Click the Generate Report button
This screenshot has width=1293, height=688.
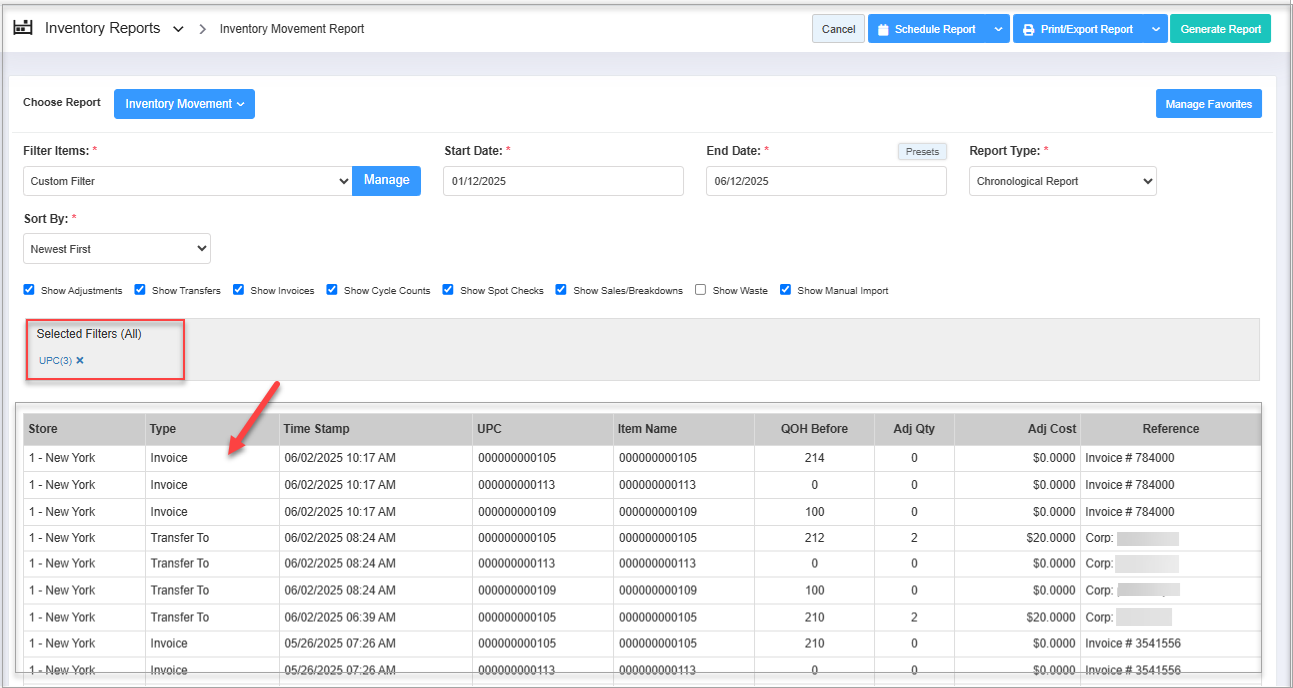pos(1220,29)
